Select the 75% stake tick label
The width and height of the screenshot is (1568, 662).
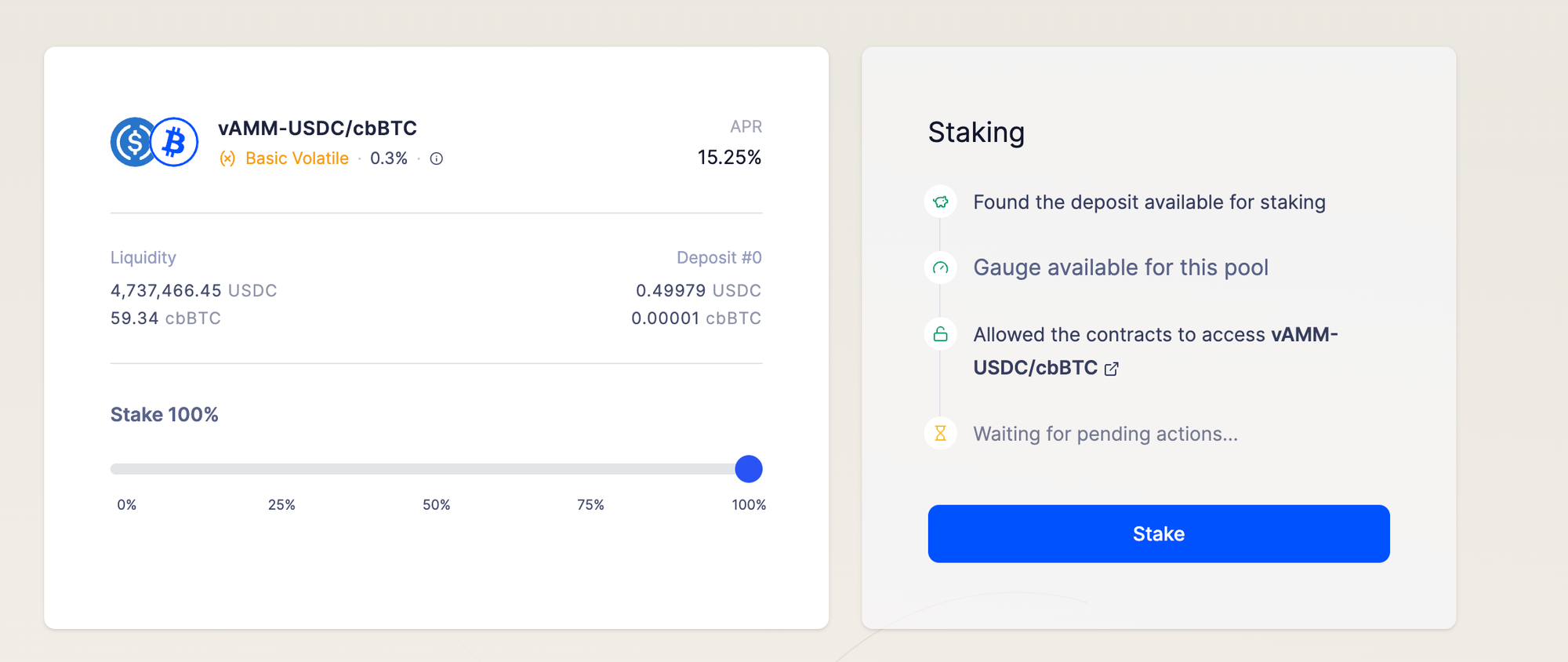(590, 505)
